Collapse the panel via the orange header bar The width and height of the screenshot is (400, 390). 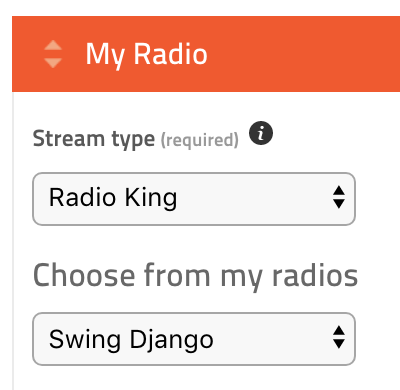tap(206, 54)
